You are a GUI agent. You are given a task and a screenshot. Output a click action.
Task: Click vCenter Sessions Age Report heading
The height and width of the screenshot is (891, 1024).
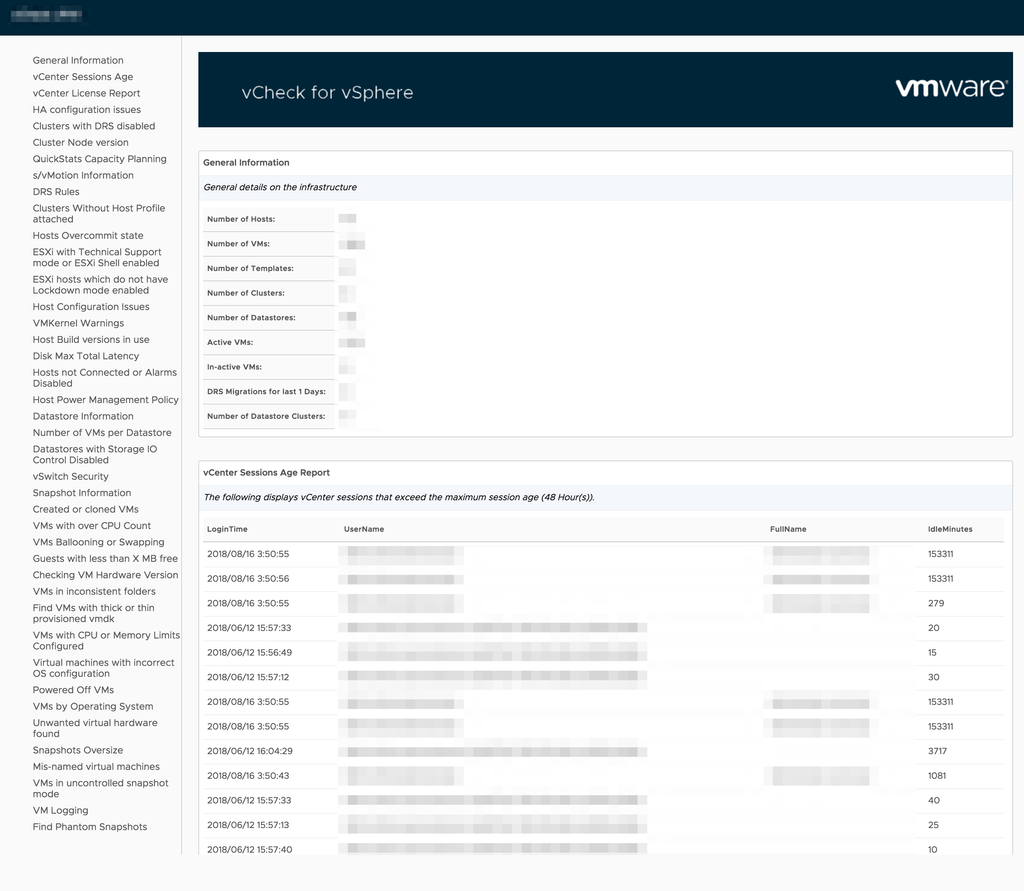coord(266,472)
